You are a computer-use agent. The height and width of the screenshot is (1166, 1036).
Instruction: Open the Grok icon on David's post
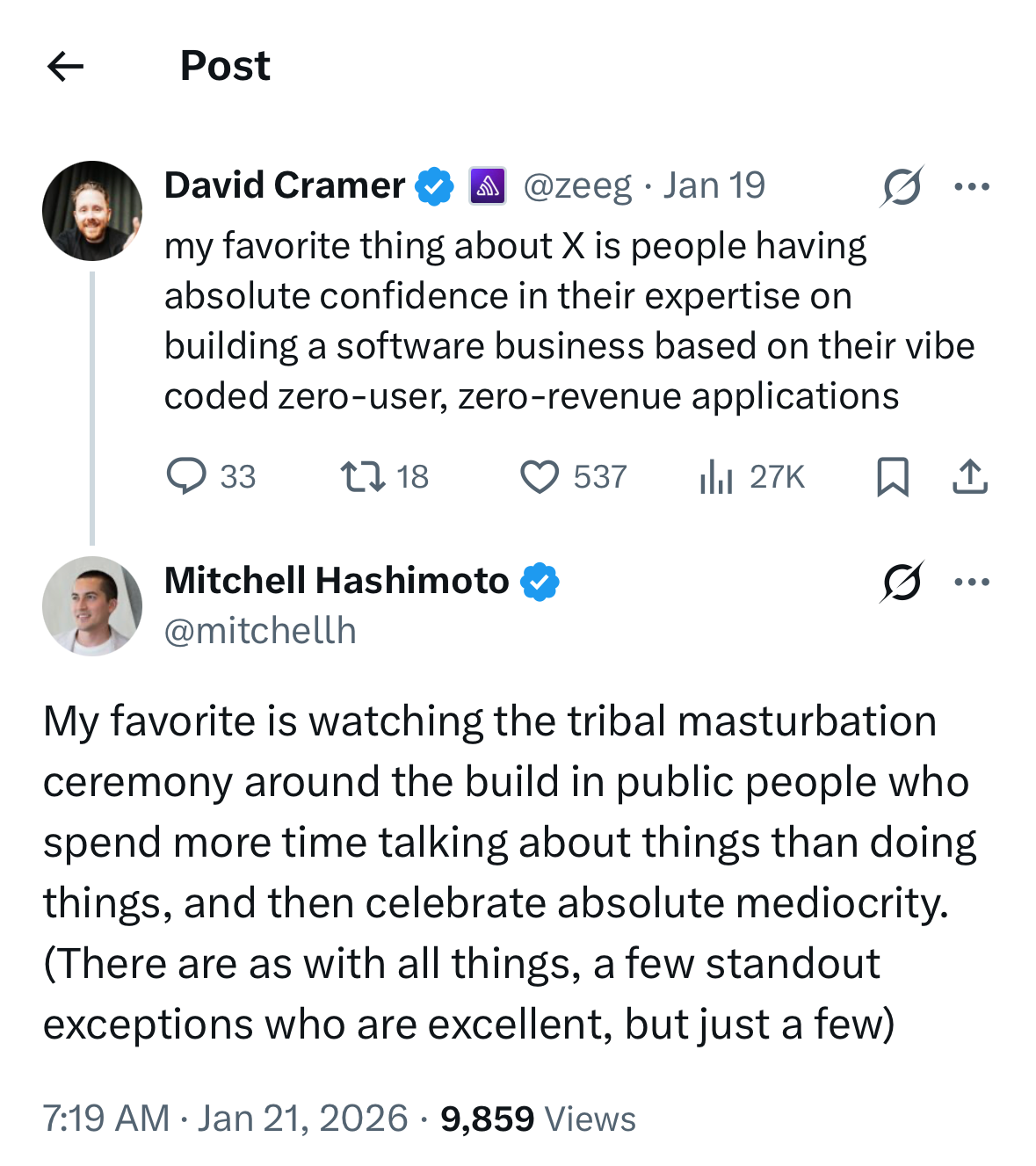(902, 186)
